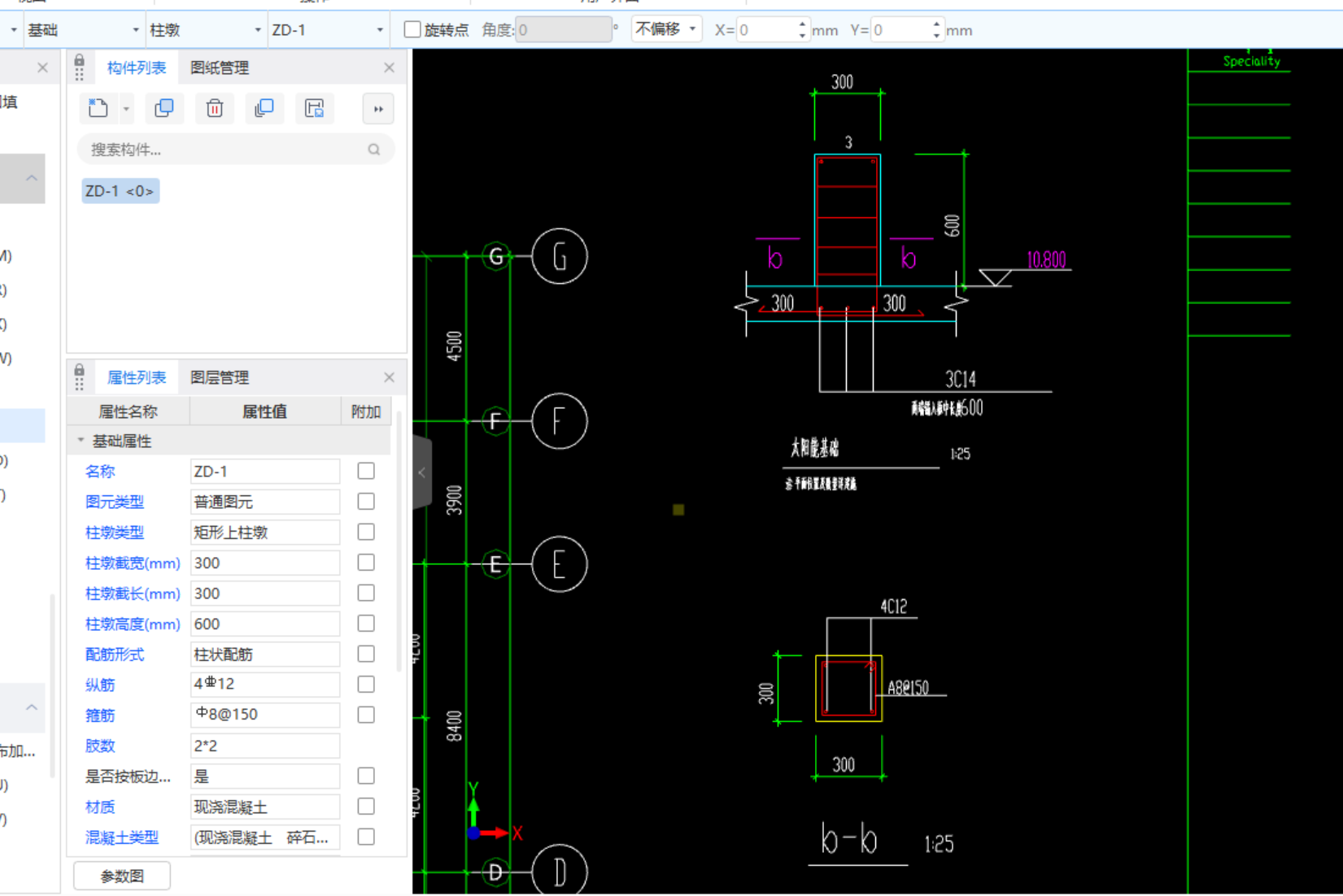Click the 肢数 value 2*2
This screenshot has height=896, width=1343.
click(x=265, y=746)
